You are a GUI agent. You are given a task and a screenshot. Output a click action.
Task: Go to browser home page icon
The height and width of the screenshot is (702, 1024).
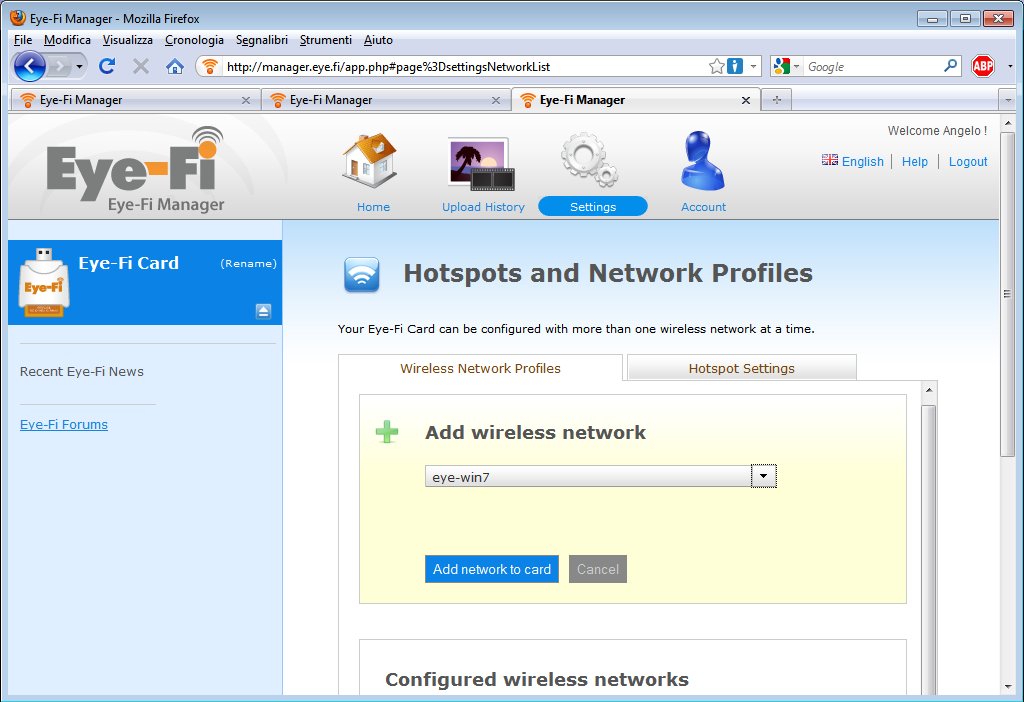(174, 66)
